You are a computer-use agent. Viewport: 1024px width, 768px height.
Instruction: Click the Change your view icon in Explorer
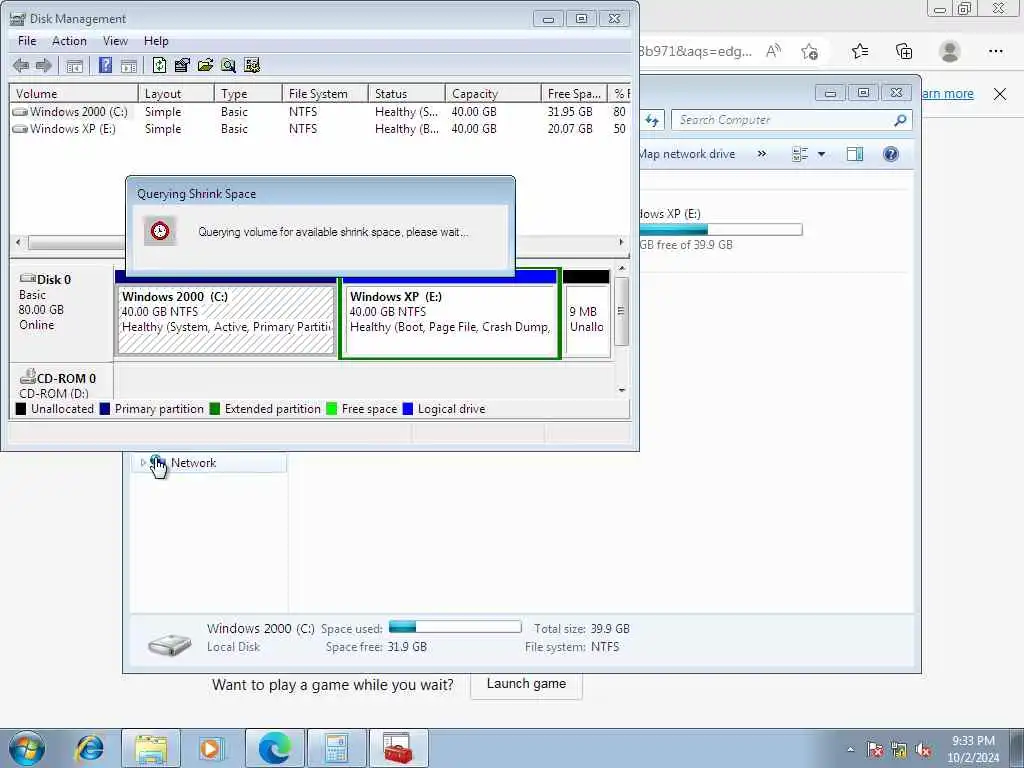point(800,154)
